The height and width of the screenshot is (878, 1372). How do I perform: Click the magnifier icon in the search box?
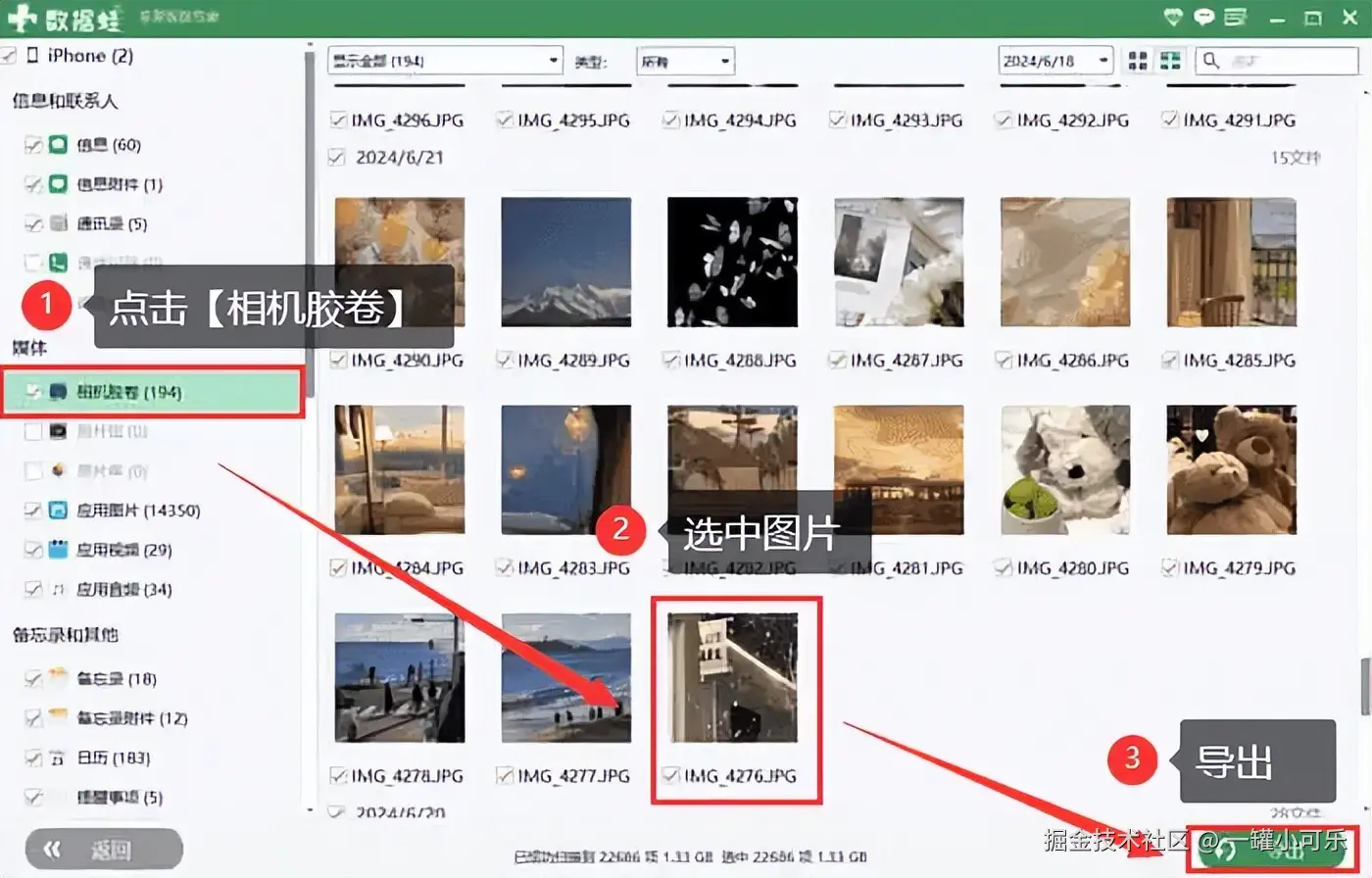[1211, 61]
